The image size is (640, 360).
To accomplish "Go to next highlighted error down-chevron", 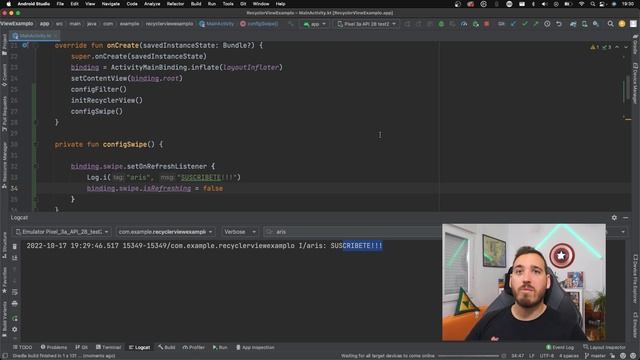I will coord(626,47).
